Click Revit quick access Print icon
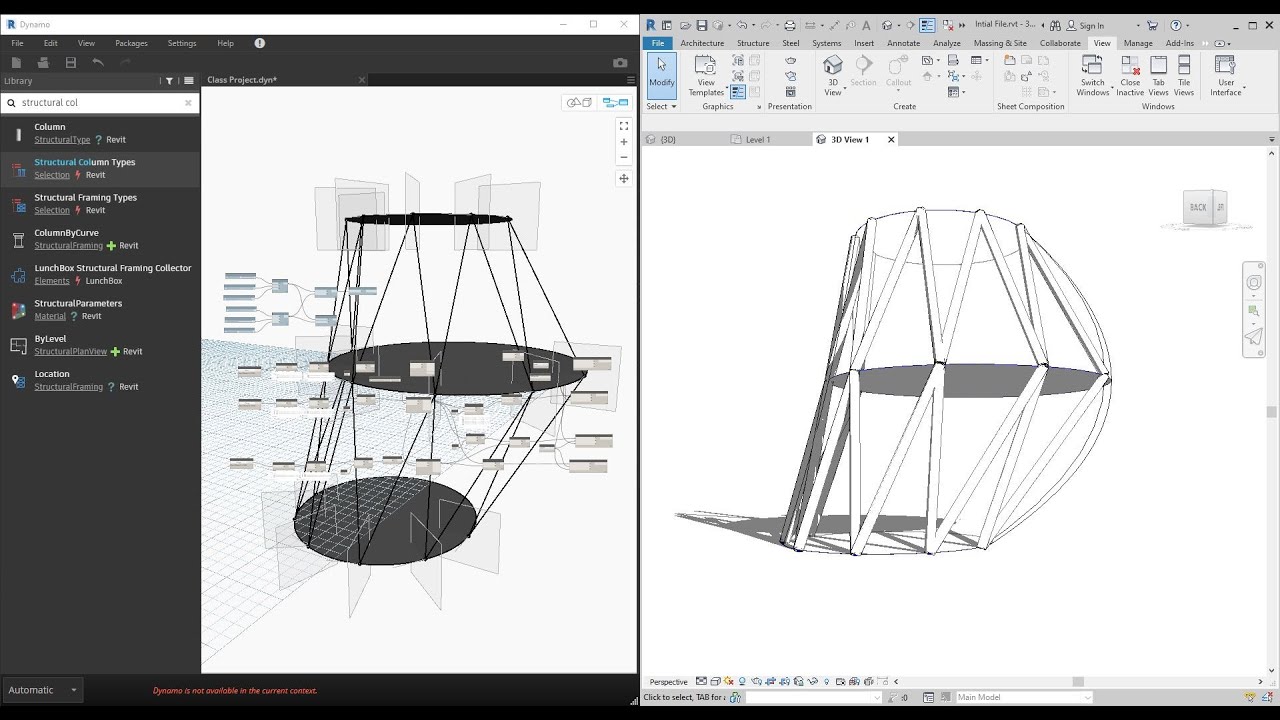Screen dimensions: 1280x720 coord(790,25)
